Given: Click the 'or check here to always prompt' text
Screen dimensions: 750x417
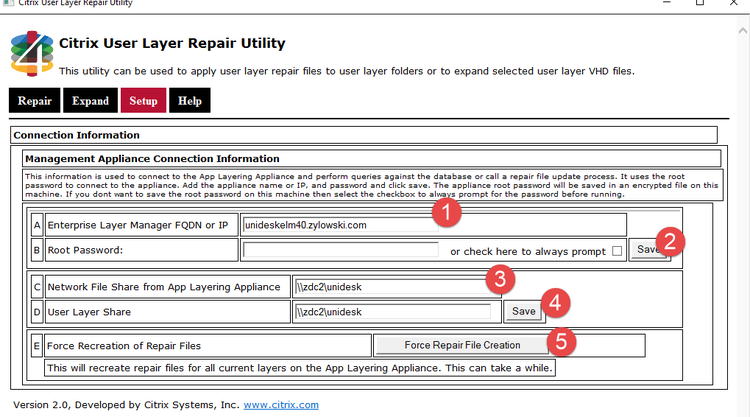Looking at the screenshot, I should [528, 252].
